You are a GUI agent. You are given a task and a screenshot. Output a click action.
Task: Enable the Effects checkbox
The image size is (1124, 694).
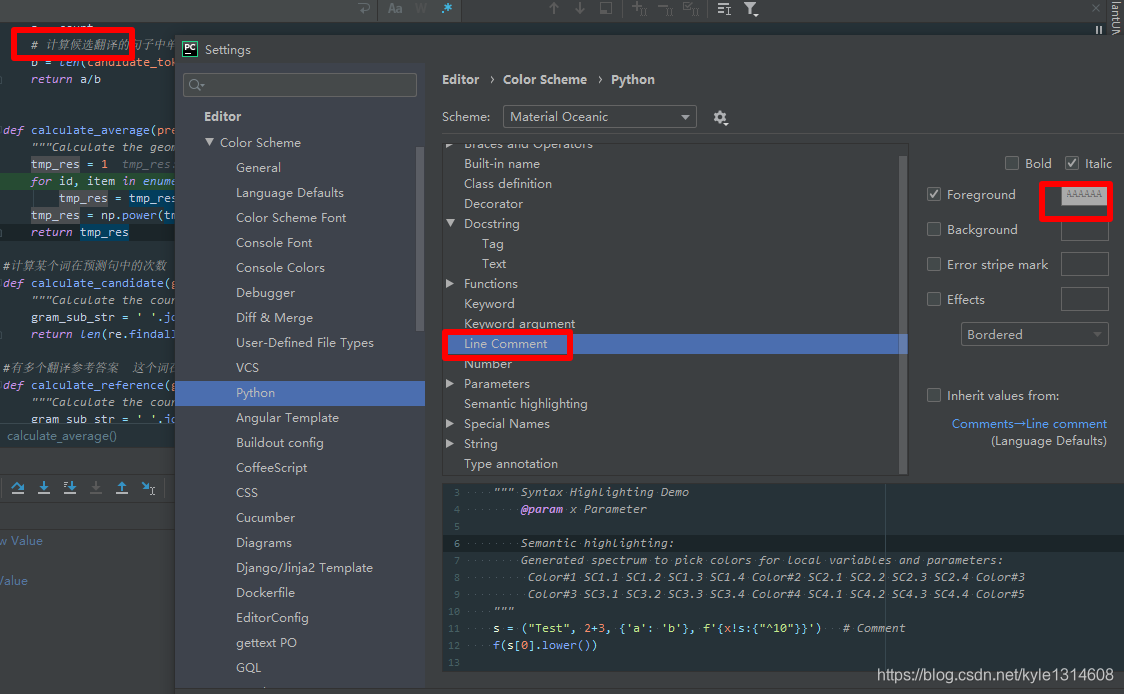933,299
